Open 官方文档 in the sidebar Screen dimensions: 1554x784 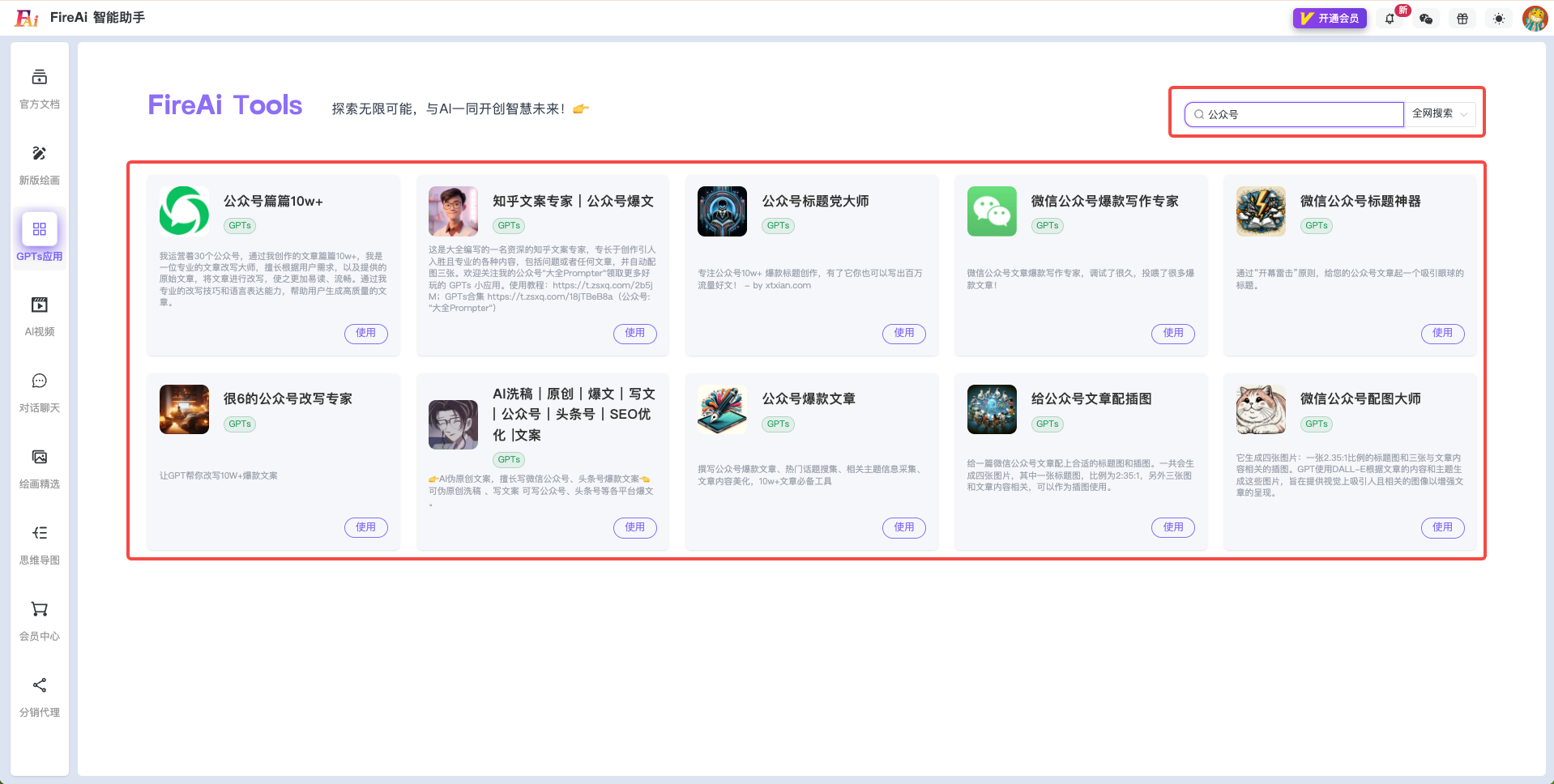point(39,88)
